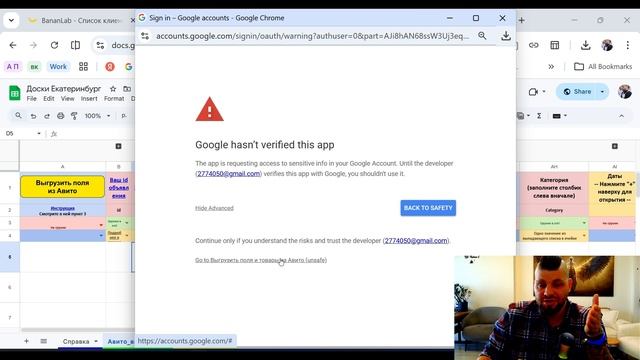Open the all sheets list icon

tap(44, 341)
